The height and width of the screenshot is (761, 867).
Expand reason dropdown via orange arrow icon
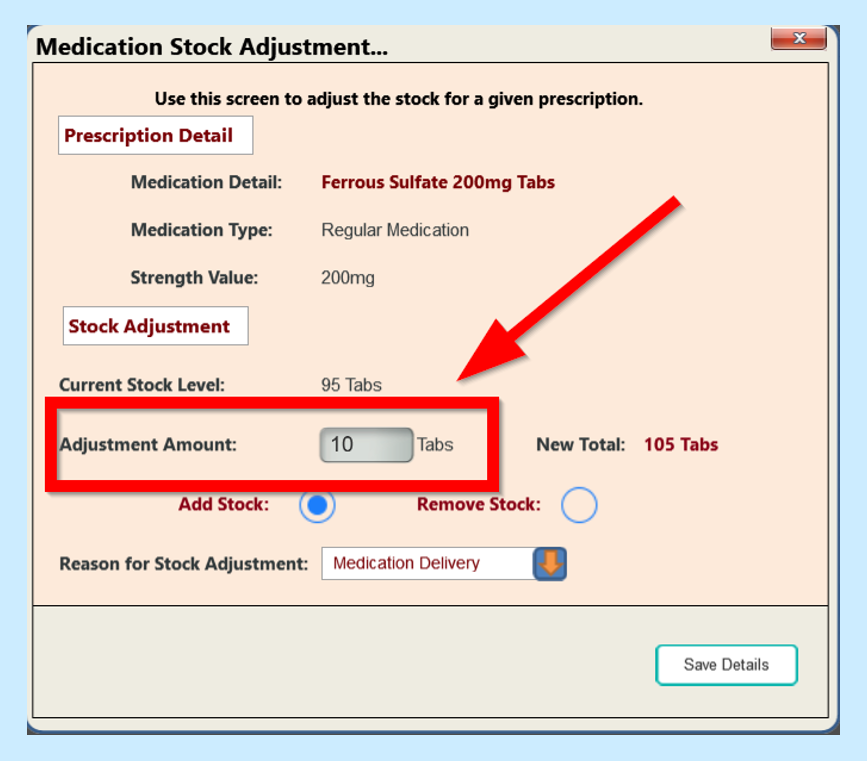point(550,564)
